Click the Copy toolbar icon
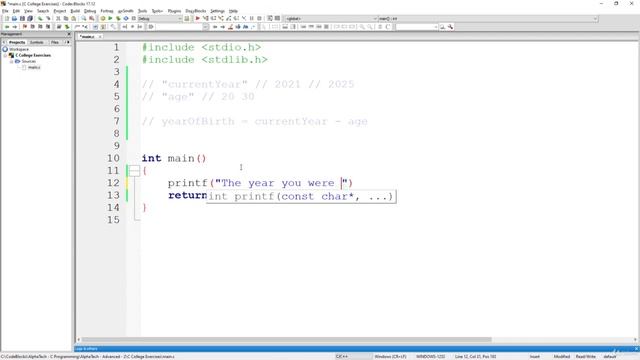Screen dimensions: 640x360 [x=66, y=19]
